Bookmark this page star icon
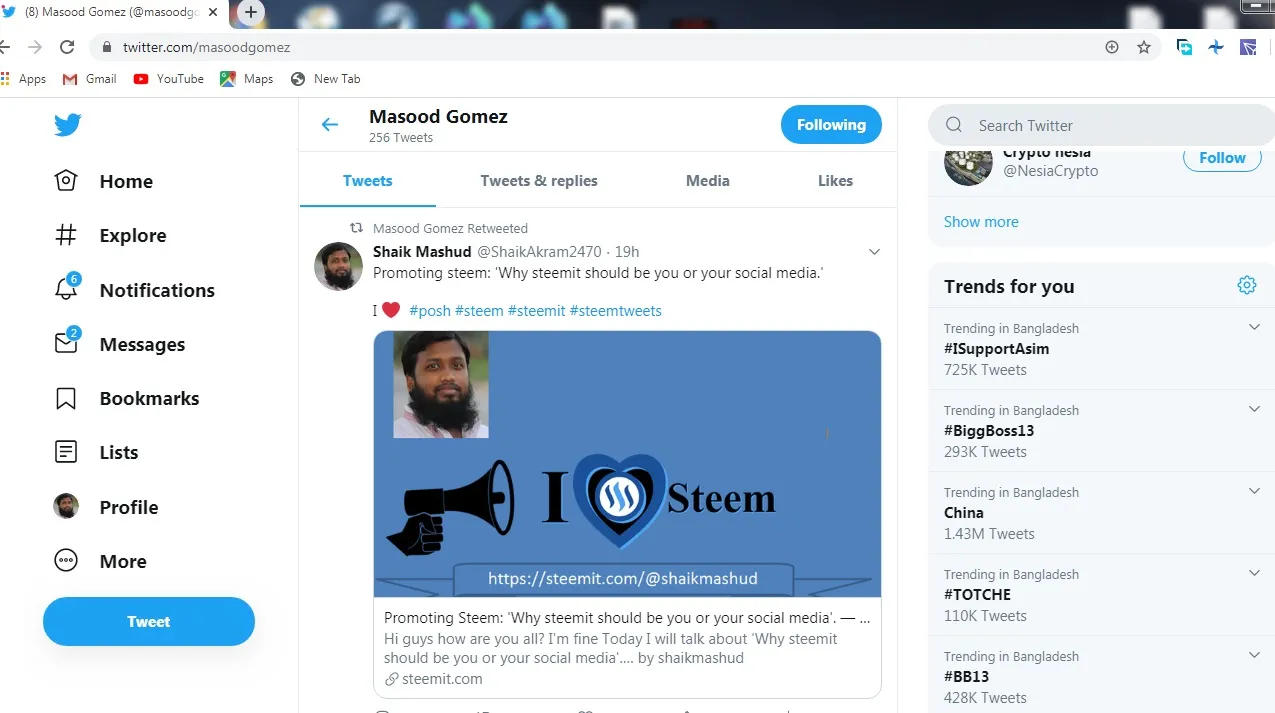Screen dimensions: 1275x713 coord(1144,47)
